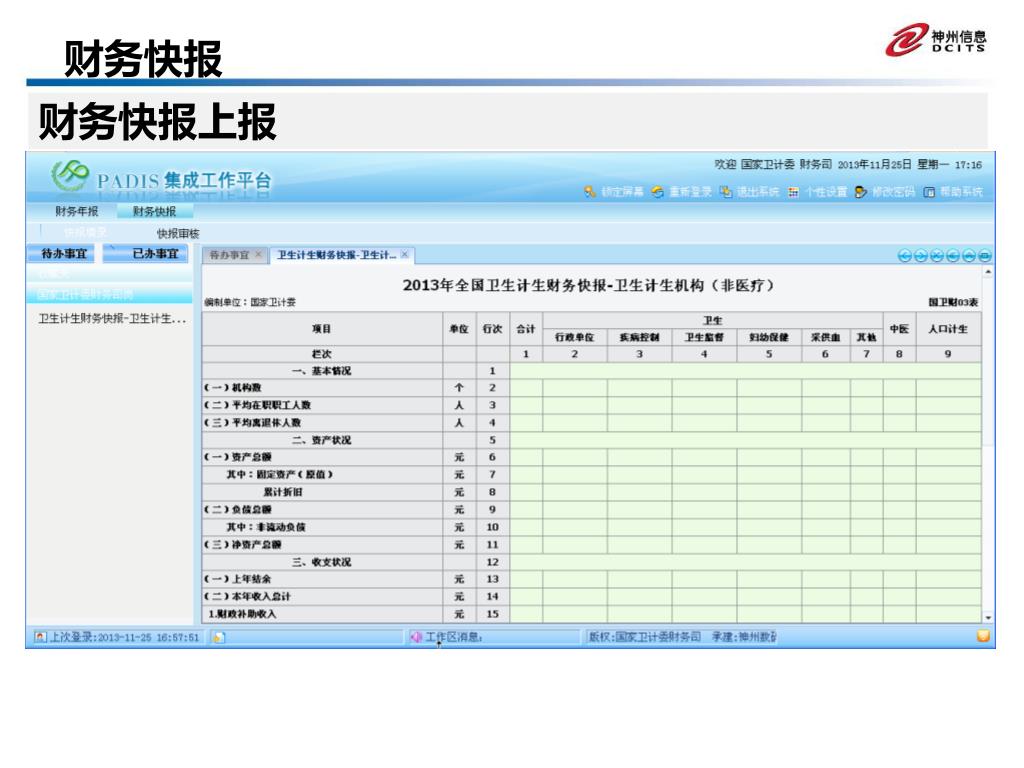Click the 三、收支状况 section row
The width and height of the screenshot is (1024, 768).
322,562
